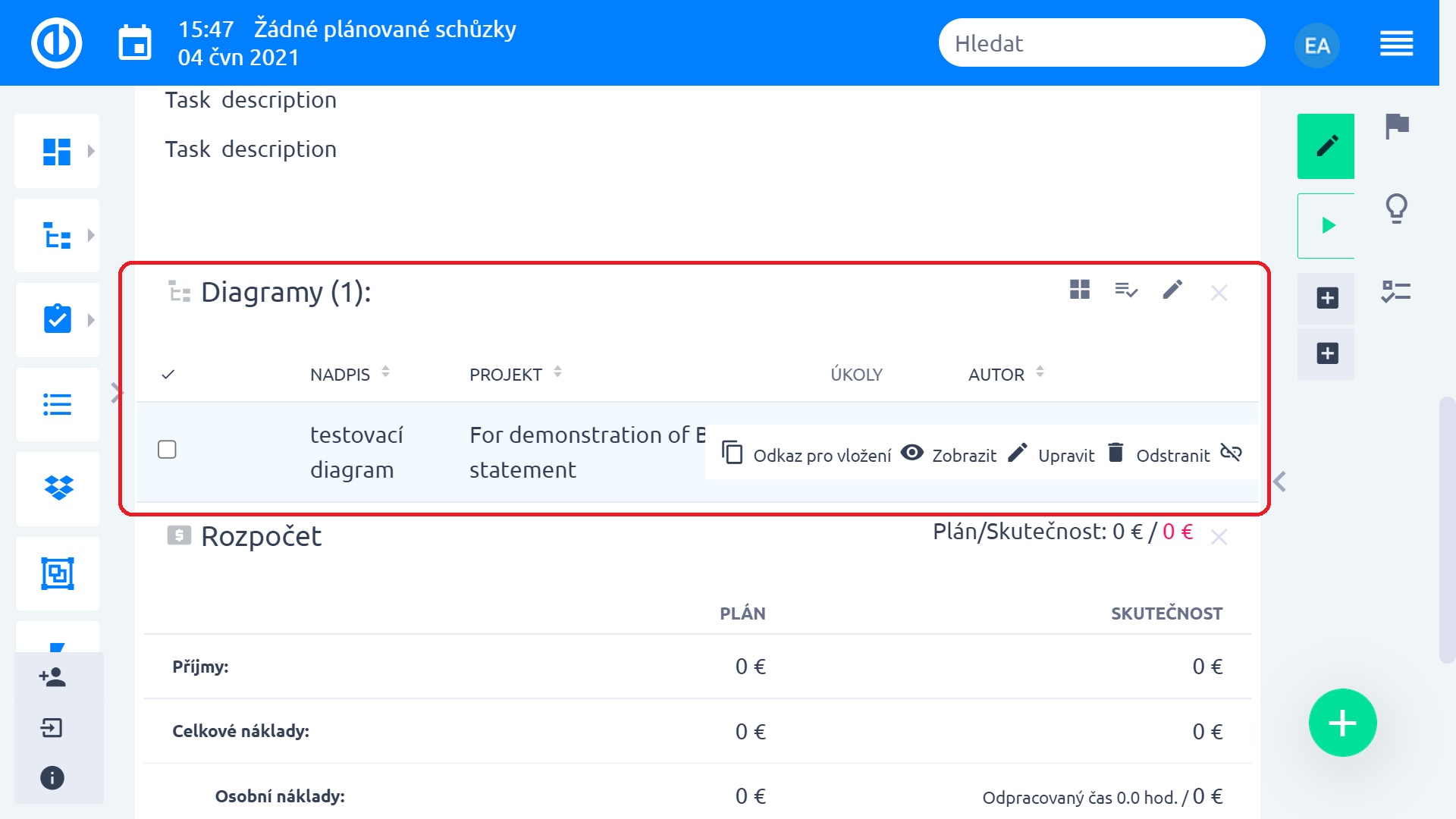Click the Easy Project logo icon
This screenshot has width=1456, height=819.
(57, 43)
